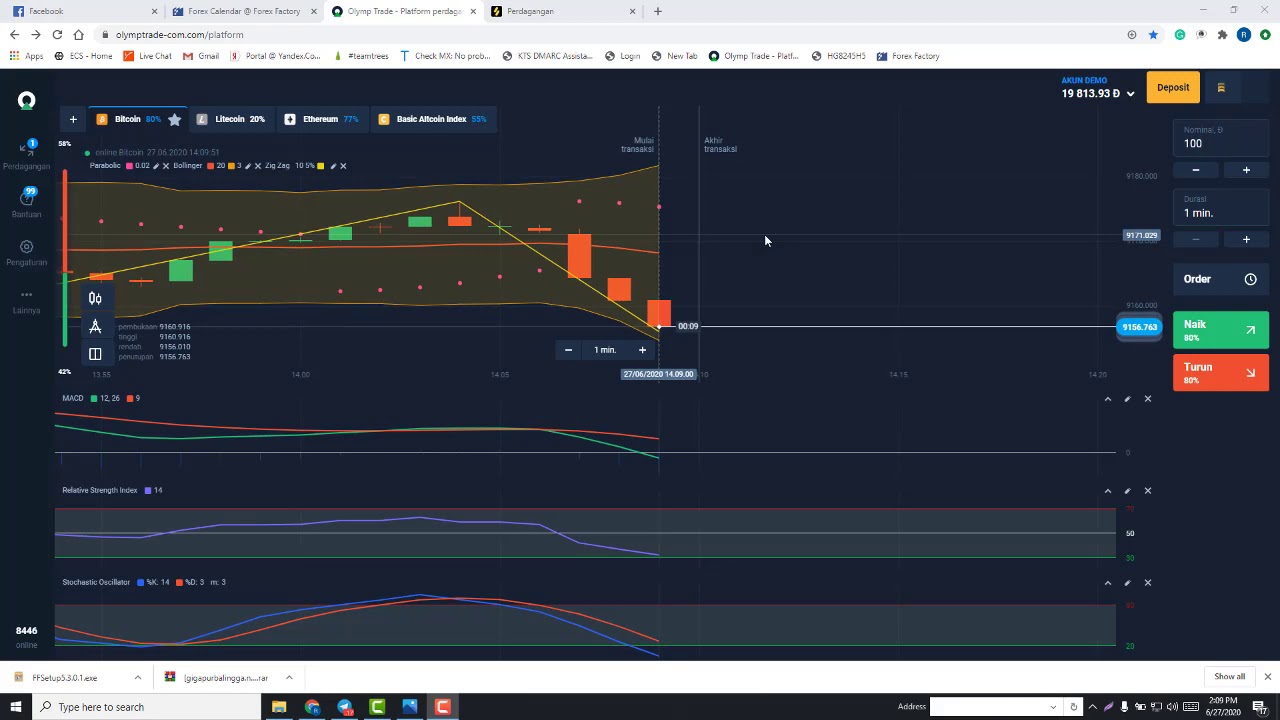This screenshot has height=720, width=1280.
Task: Remove the Bollinger indicator
Action: coord(258,166)
